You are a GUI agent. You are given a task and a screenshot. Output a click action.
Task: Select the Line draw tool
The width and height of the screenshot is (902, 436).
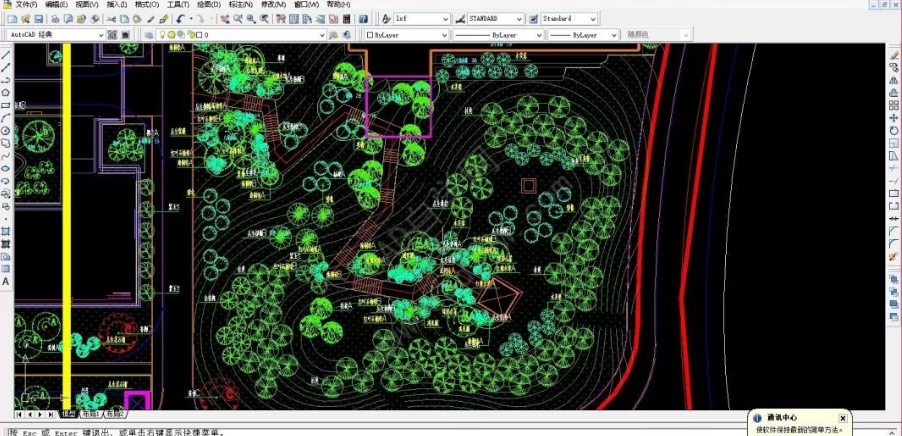tap(6, 55)
